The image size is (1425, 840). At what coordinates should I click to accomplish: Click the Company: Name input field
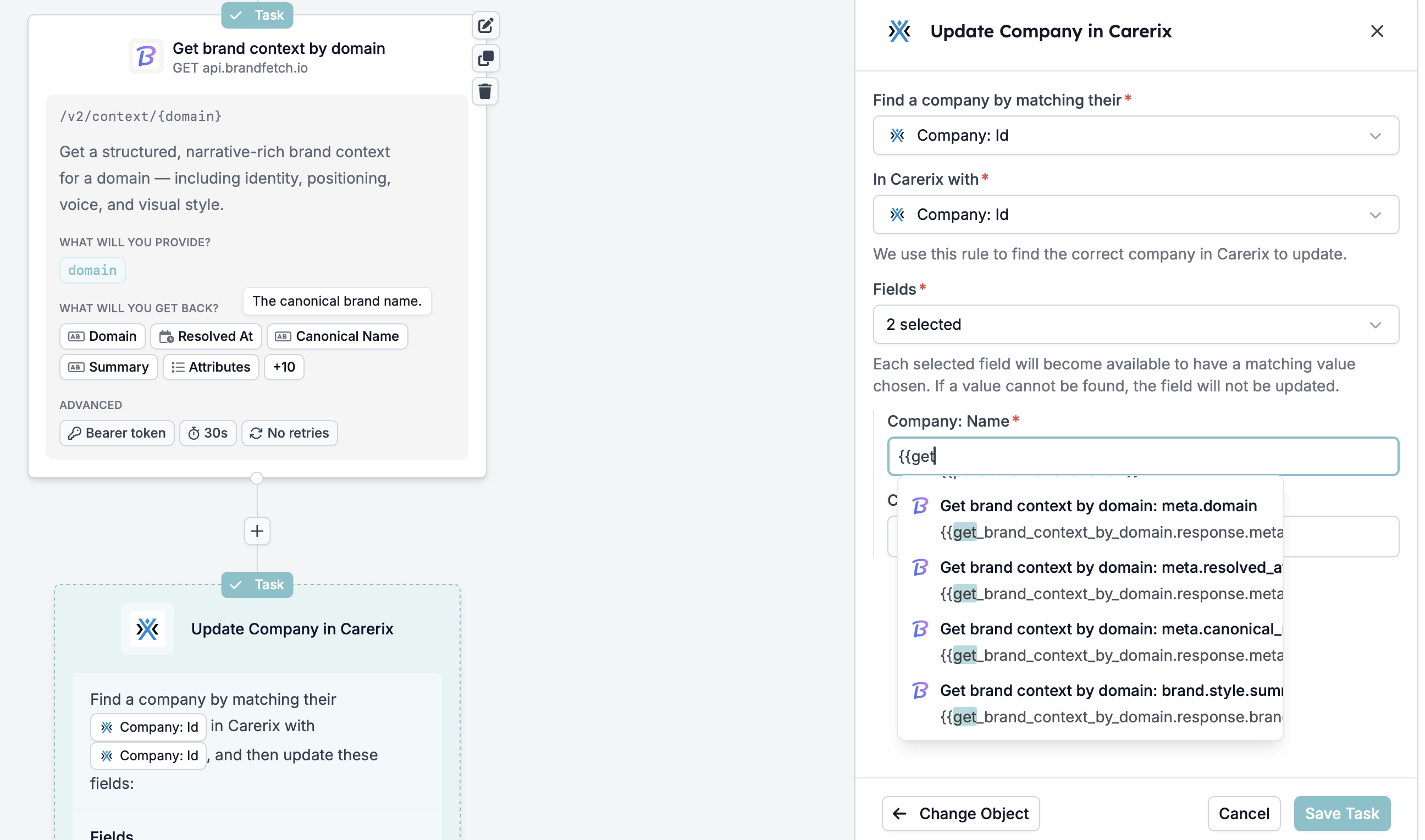point(1142,456)
